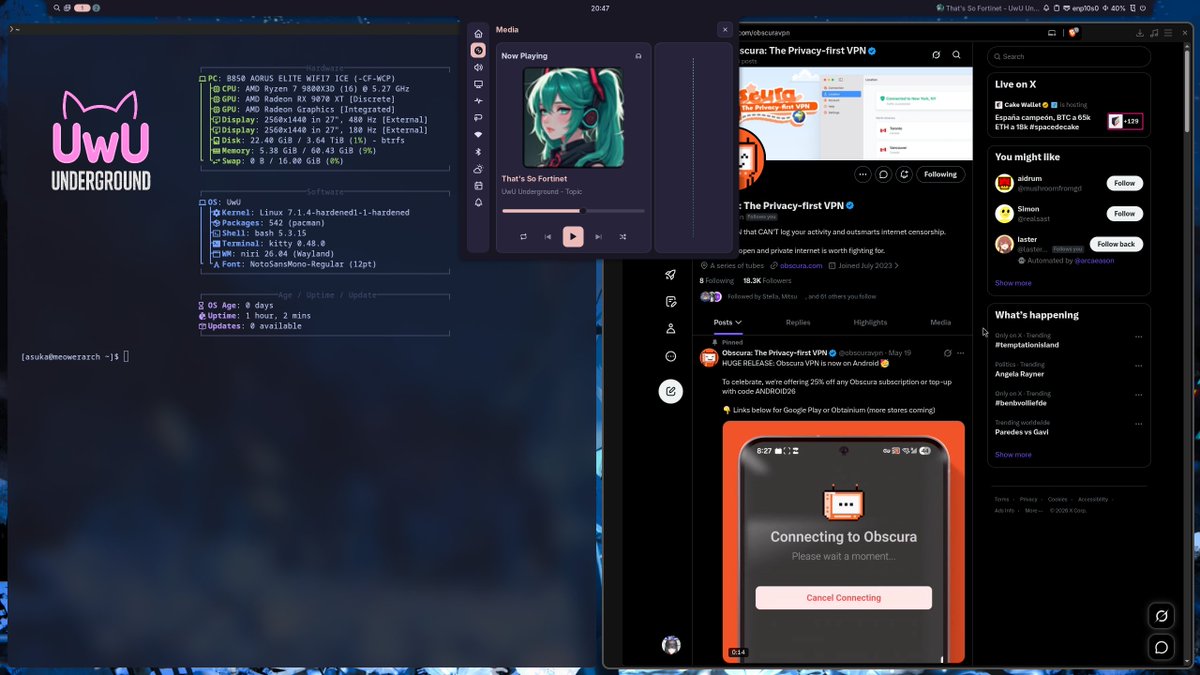The image size is (1200, 675).
Task: Open the floating Grok button
Action: click(x=1161, y=616)
